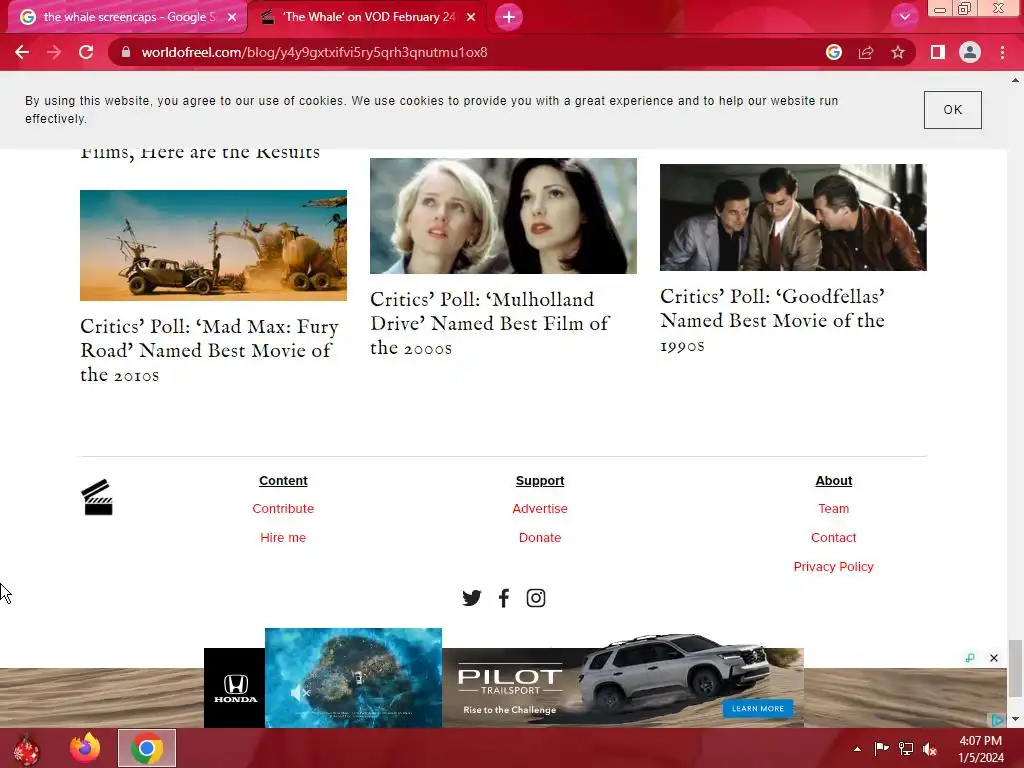1024x768 pixels.
Task: Launch Firefox from the taskbar
Action: (x=85, y=748)
